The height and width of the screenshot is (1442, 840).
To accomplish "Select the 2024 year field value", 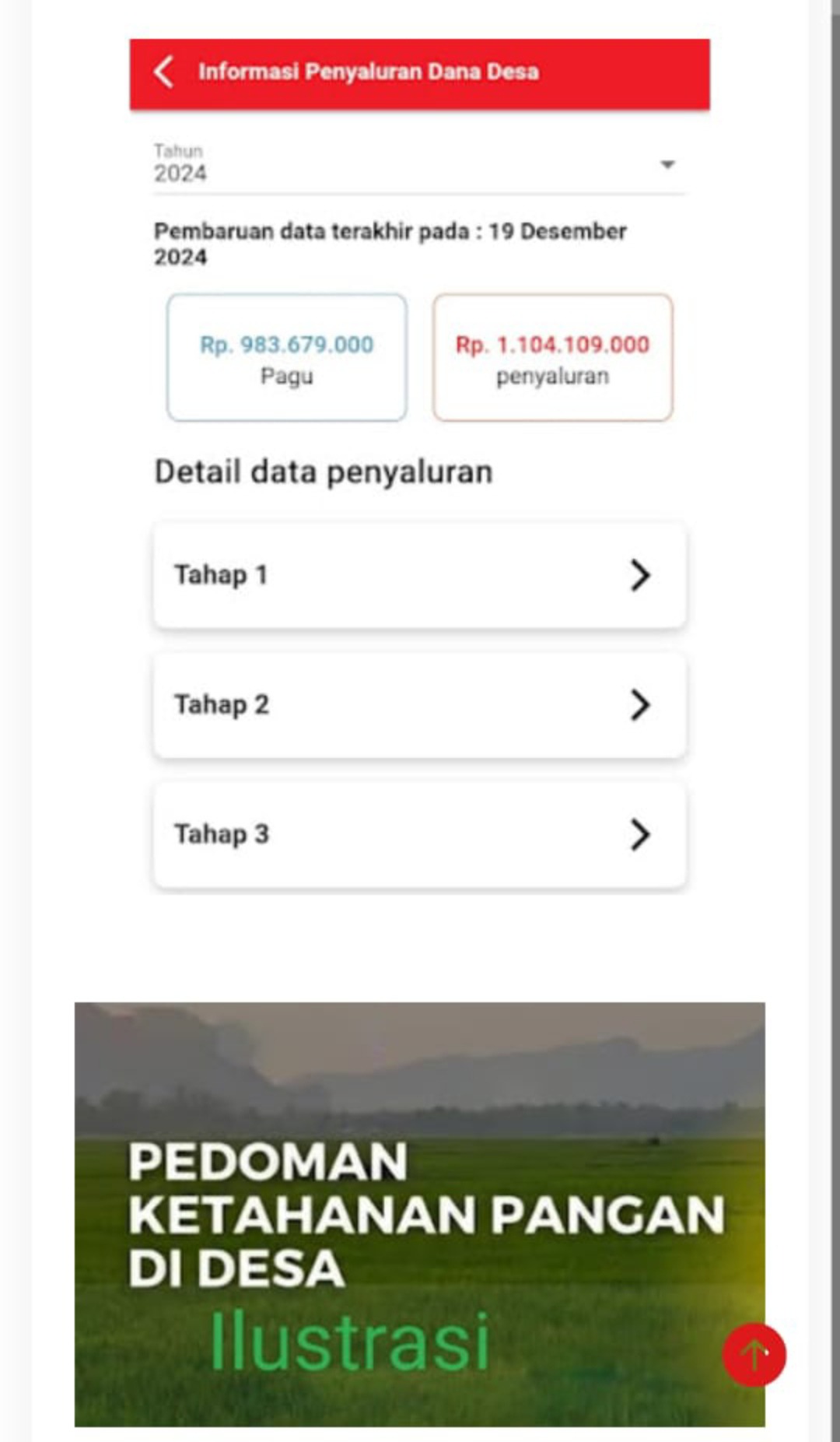I will click(180, 174).
